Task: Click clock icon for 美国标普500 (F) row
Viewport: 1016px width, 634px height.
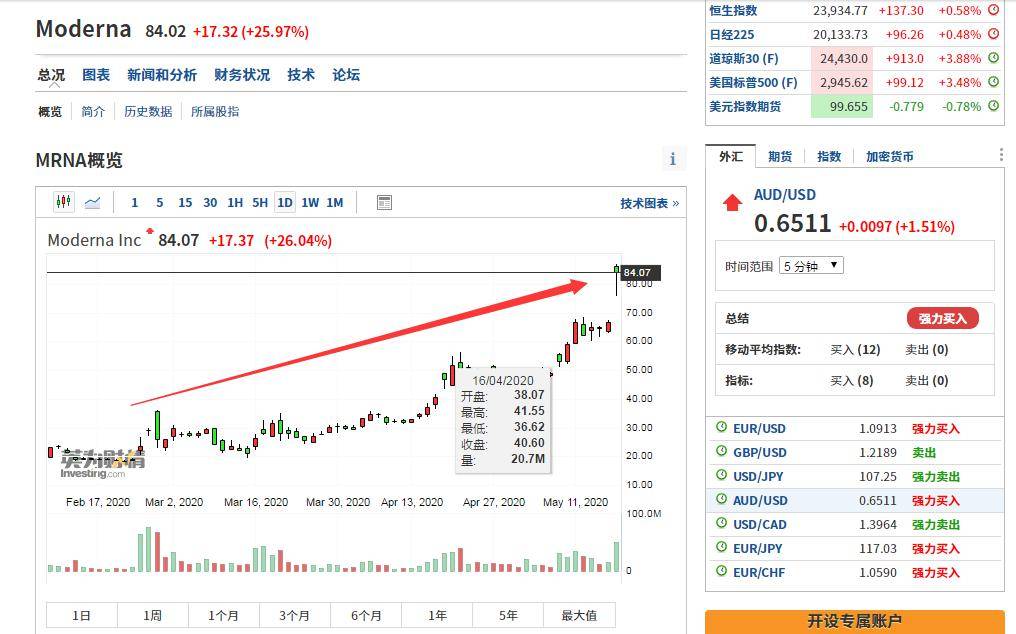Action: (993, 82)
